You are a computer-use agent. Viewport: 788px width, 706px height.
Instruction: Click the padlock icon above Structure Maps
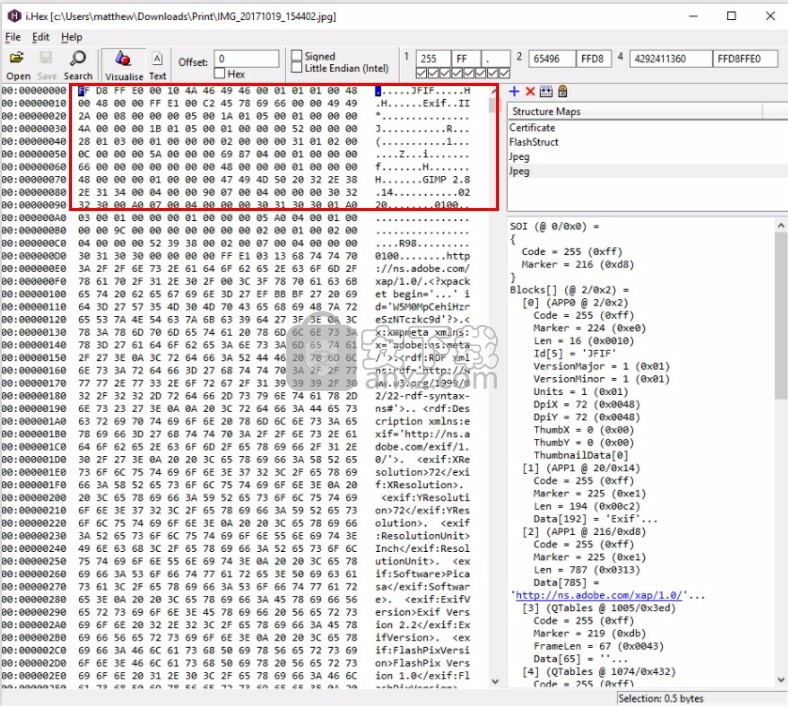click(x=563, y=91)
